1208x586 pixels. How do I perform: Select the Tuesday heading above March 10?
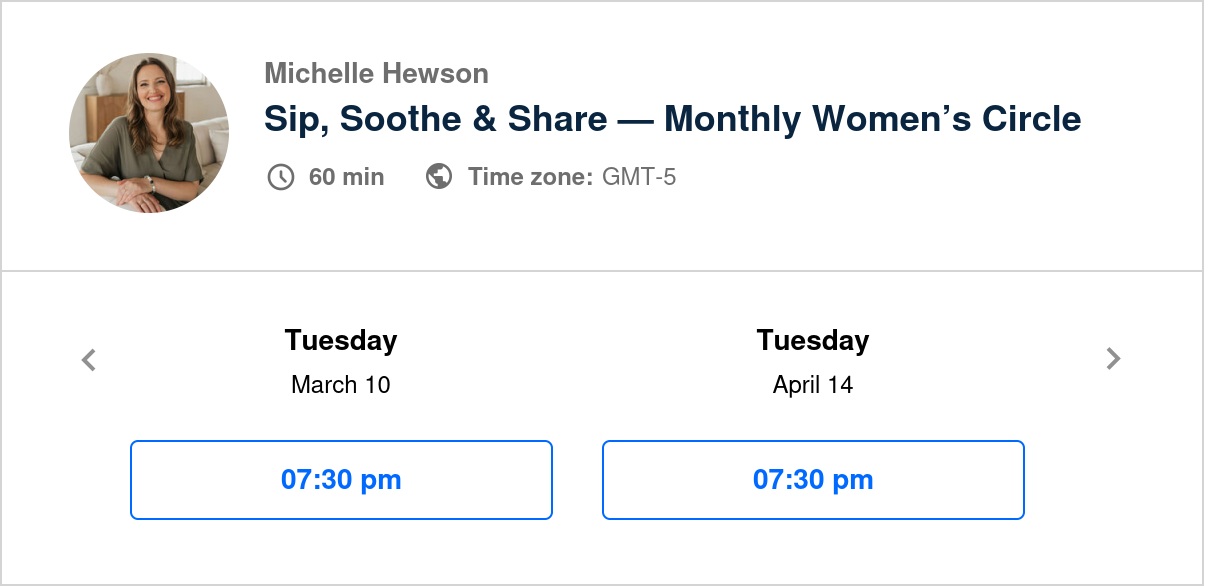tap(341, 340)
